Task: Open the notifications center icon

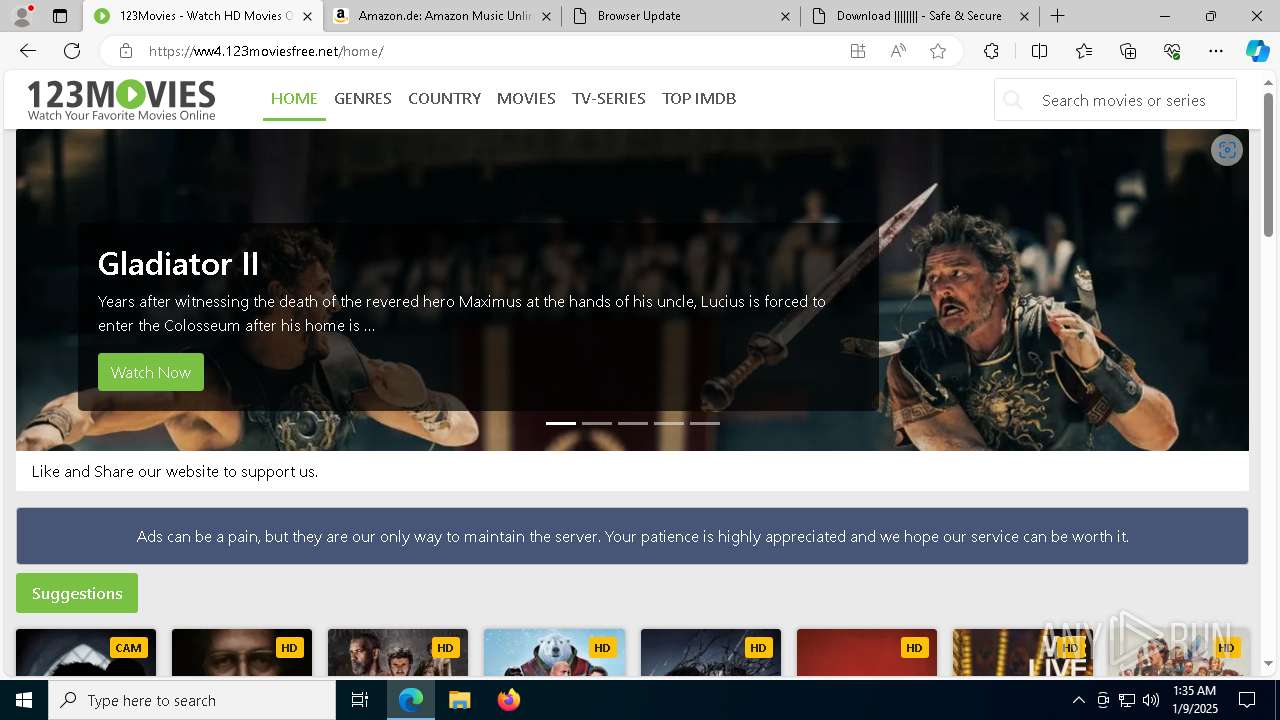Action: tap(1247, 700)
